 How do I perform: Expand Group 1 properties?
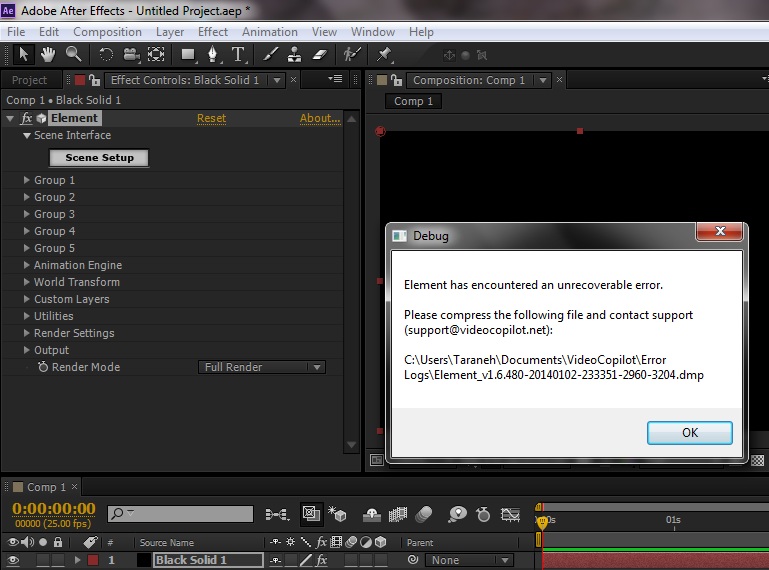(26, 180)
